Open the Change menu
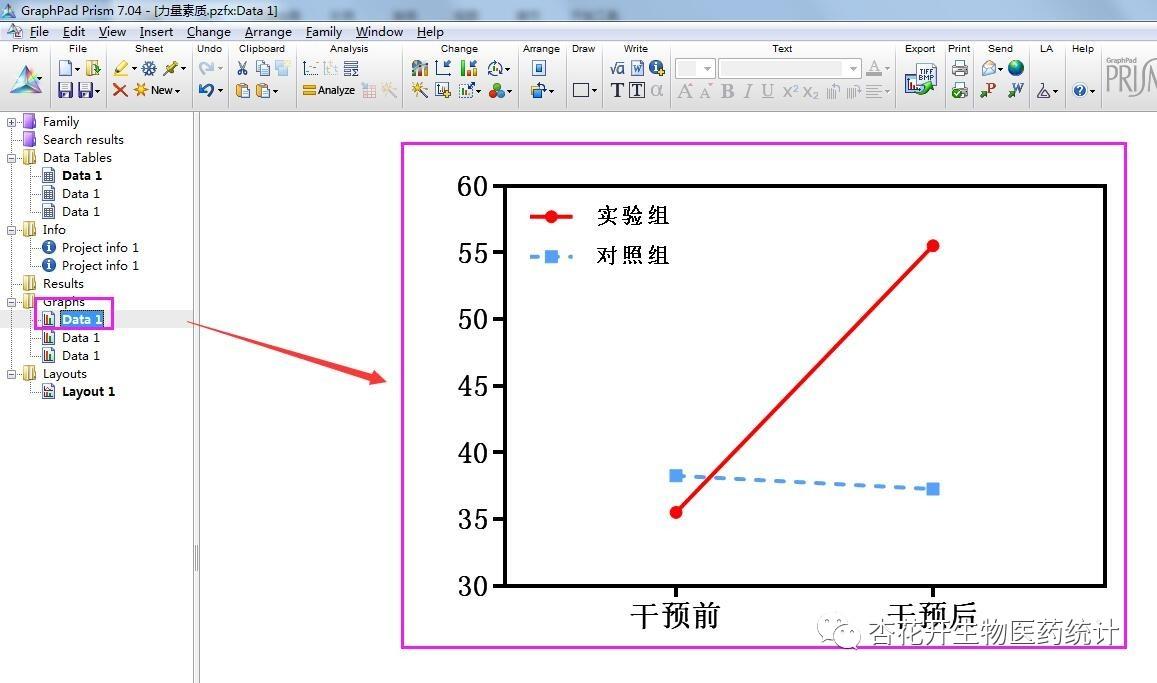 [208, 31]
